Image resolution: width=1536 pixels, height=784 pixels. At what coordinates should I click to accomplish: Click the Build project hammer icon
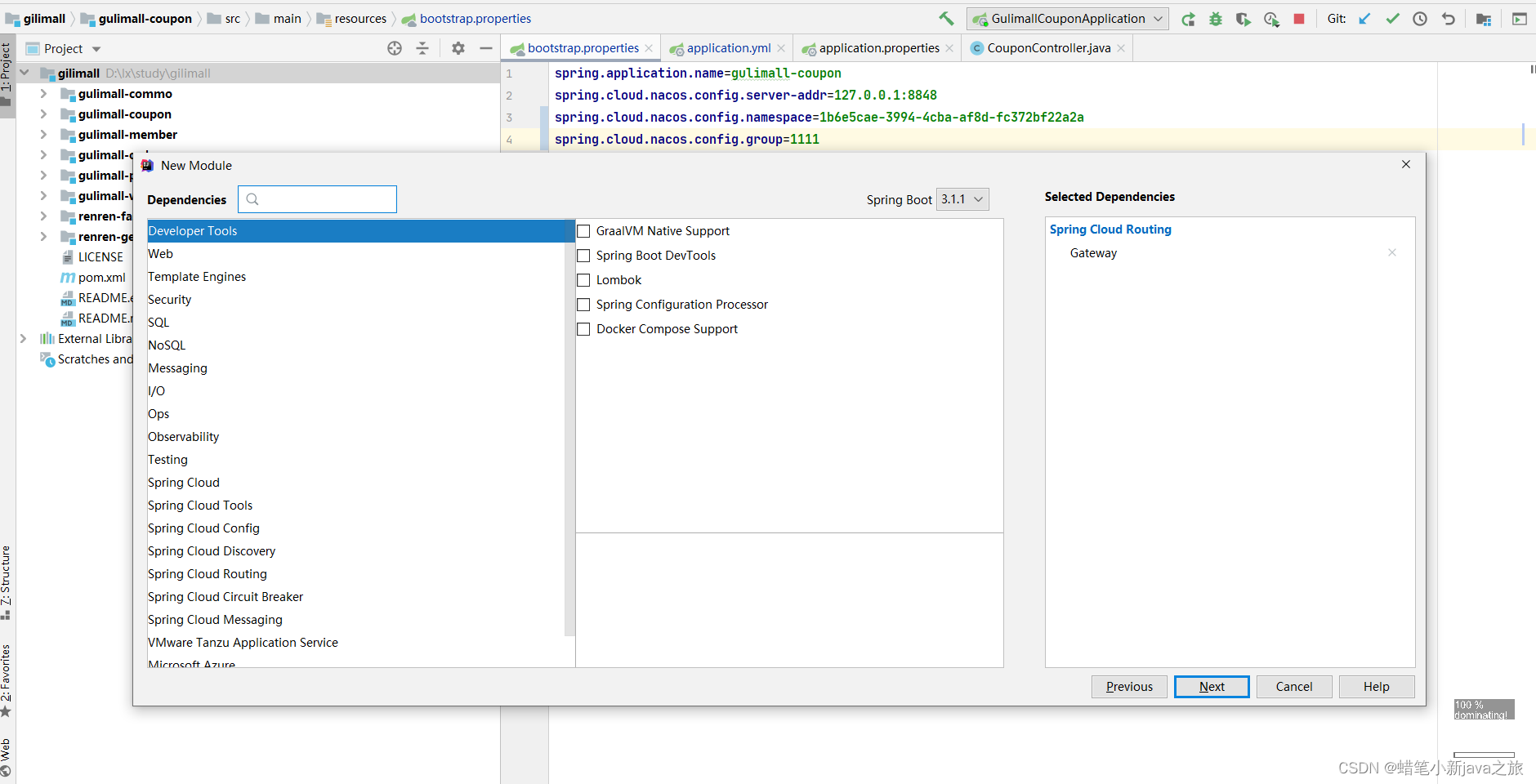pos(946,18)
